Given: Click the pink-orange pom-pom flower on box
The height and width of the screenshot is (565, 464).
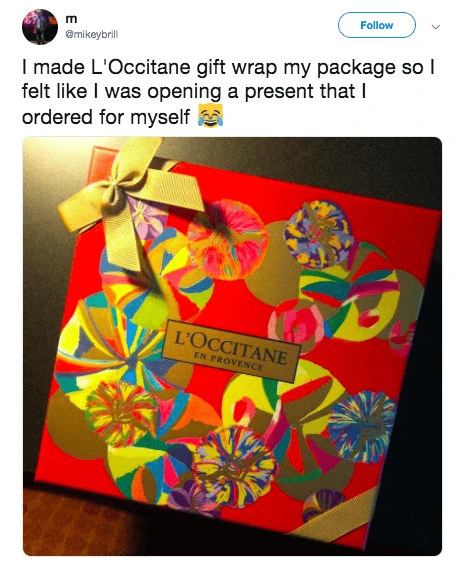Looking at the screenshot, I should (x=227, y=239).
